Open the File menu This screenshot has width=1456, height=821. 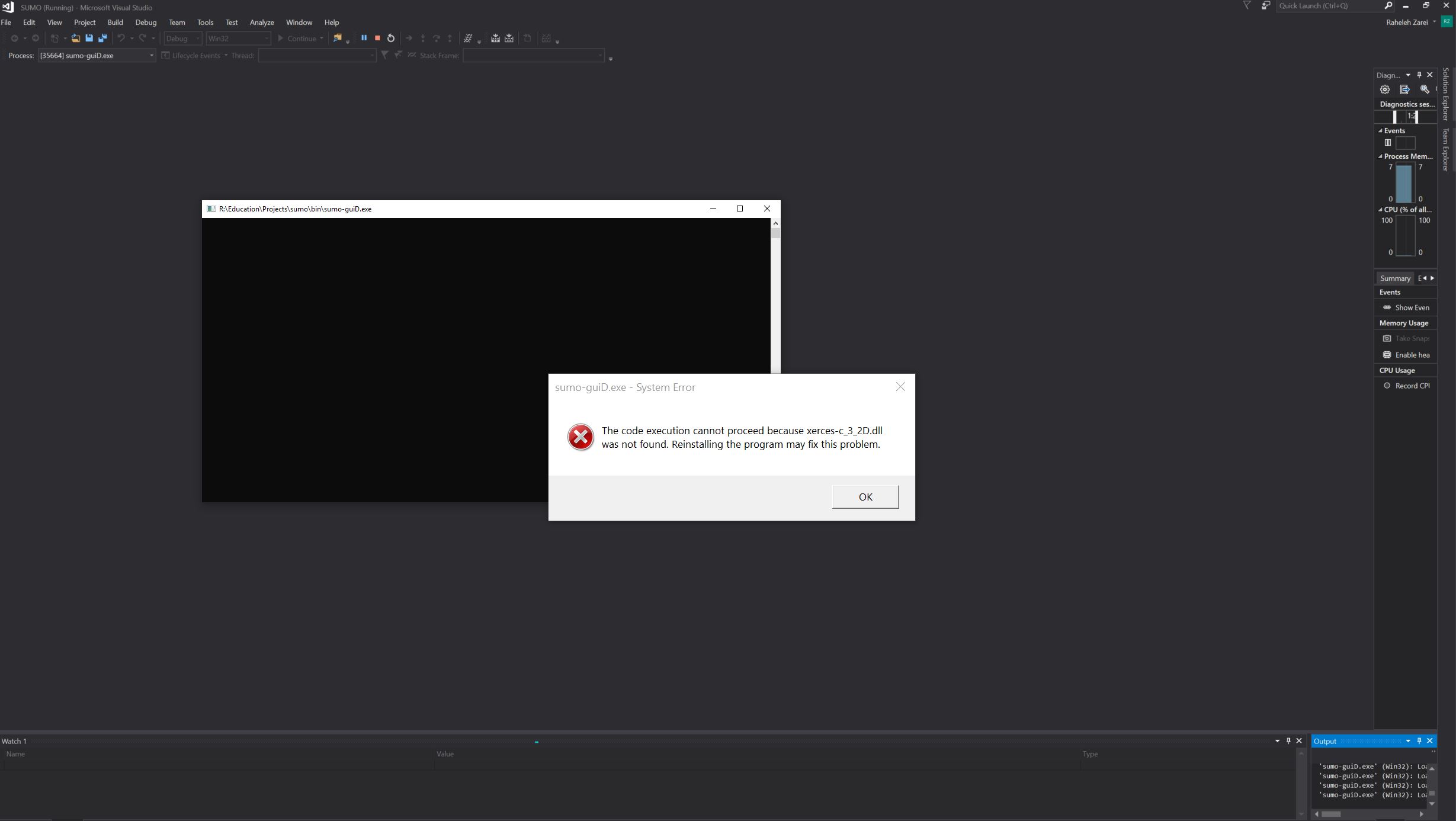tap(6, 23)
